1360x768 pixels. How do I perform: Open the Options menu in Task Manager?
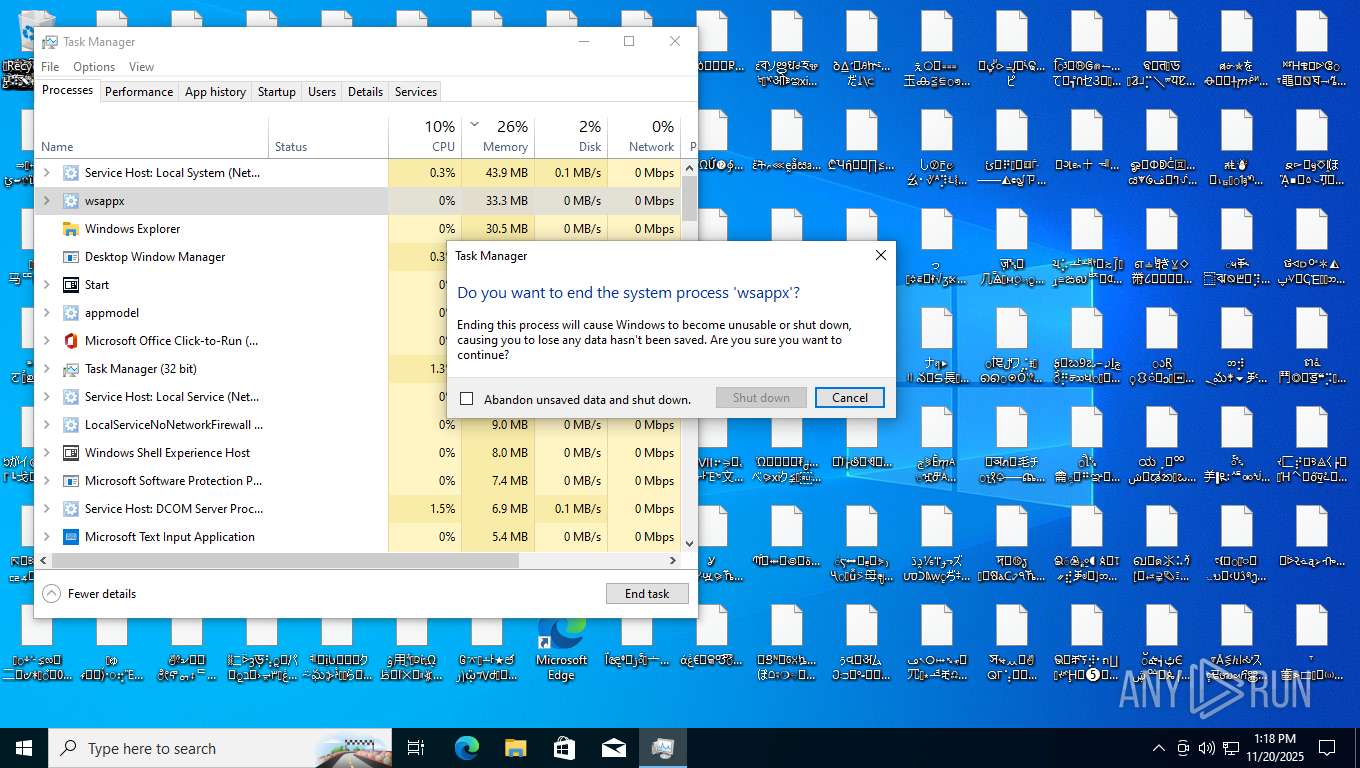(94, 67)
